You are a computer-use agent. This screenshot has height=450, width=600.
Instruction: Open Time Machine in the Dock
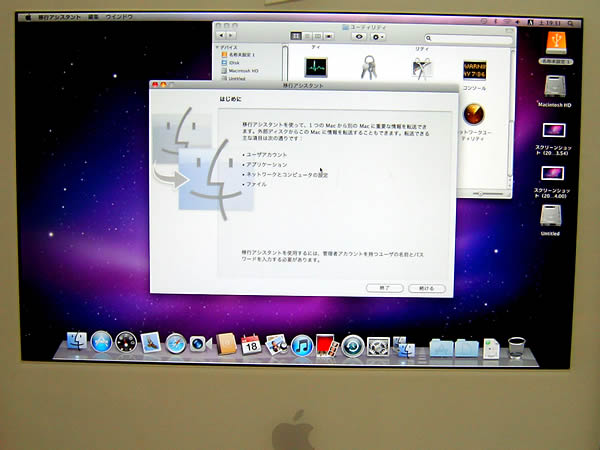[x=352, y=346]
